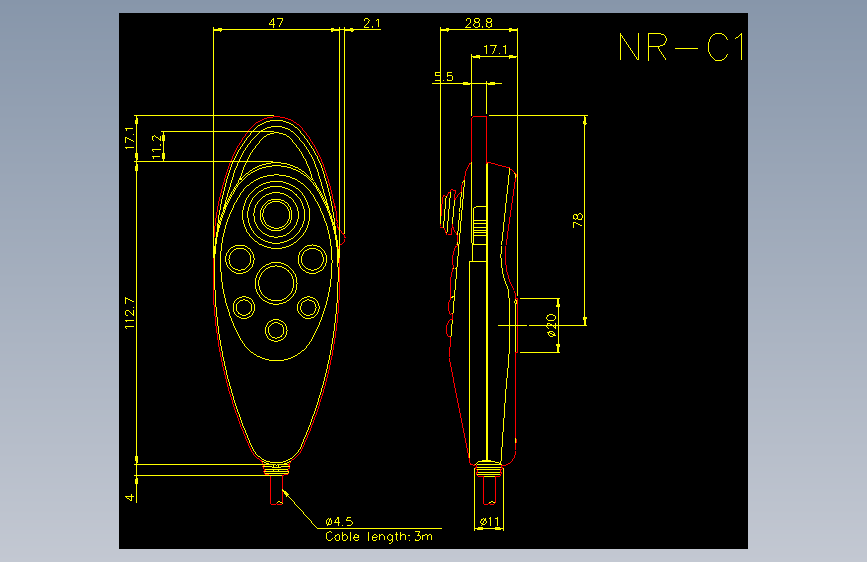Image resolution: width=867 pixels, height=562 pixels.
Task: Select the rotated 17.1 label beside 11.2
Action: click(x=129, y=138)
